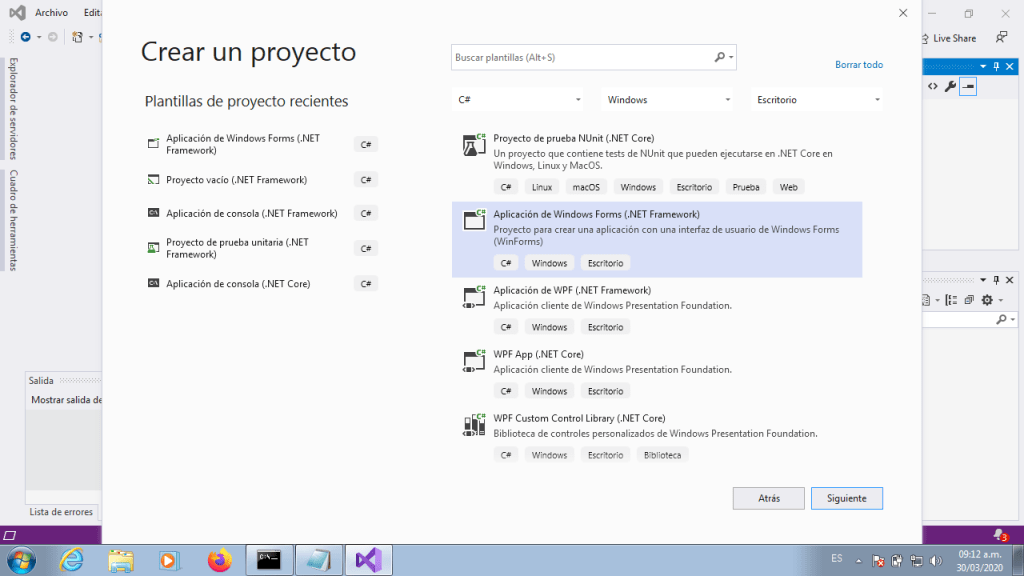Click the WPF App (.NET Core) template icon
The image size is (1024, 576).
[x=474, y=361]
